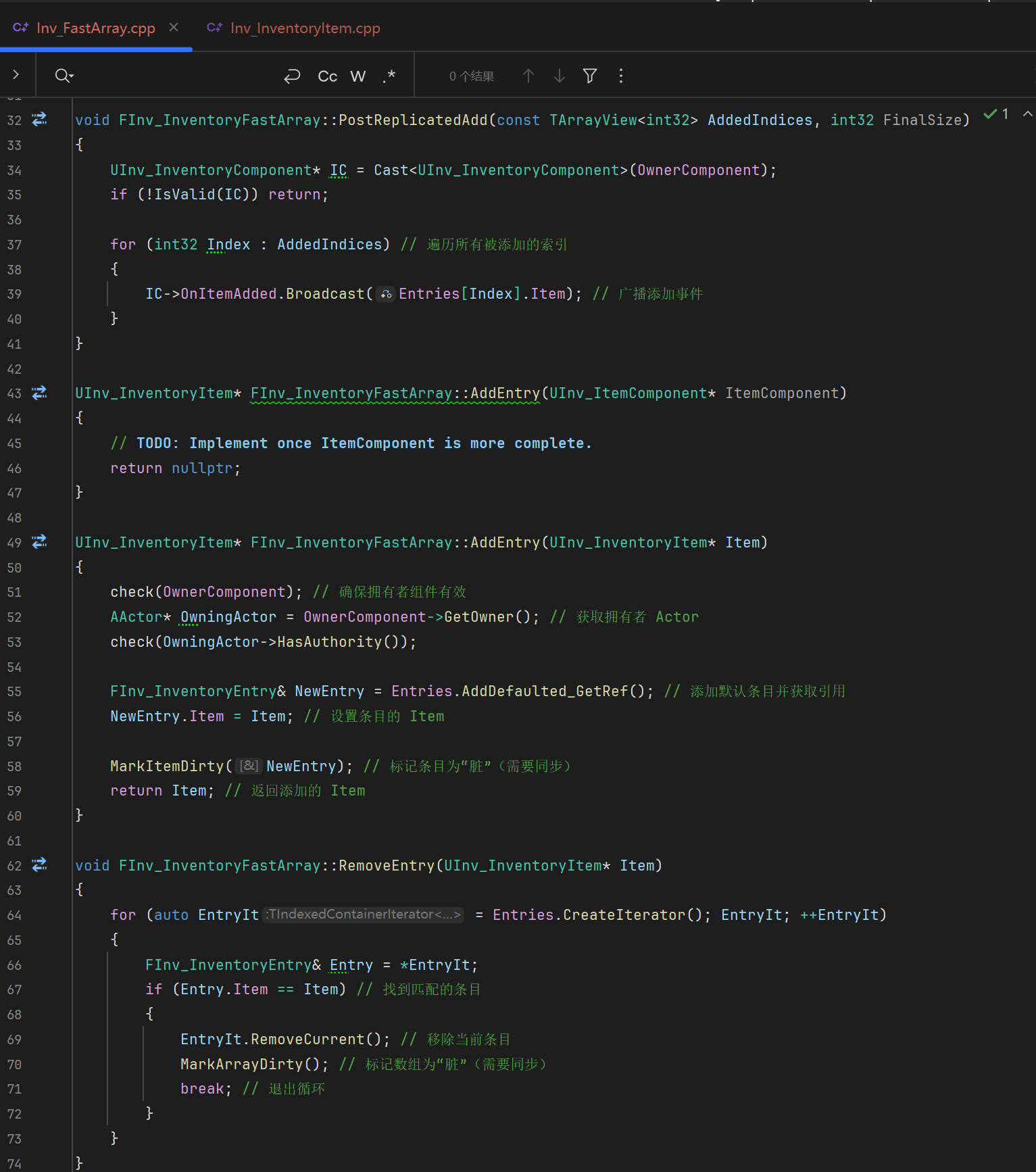This screenshot has height=1172, width=1036.
Task: Expand the find bar replace chevron
Action: coord(16,75)
